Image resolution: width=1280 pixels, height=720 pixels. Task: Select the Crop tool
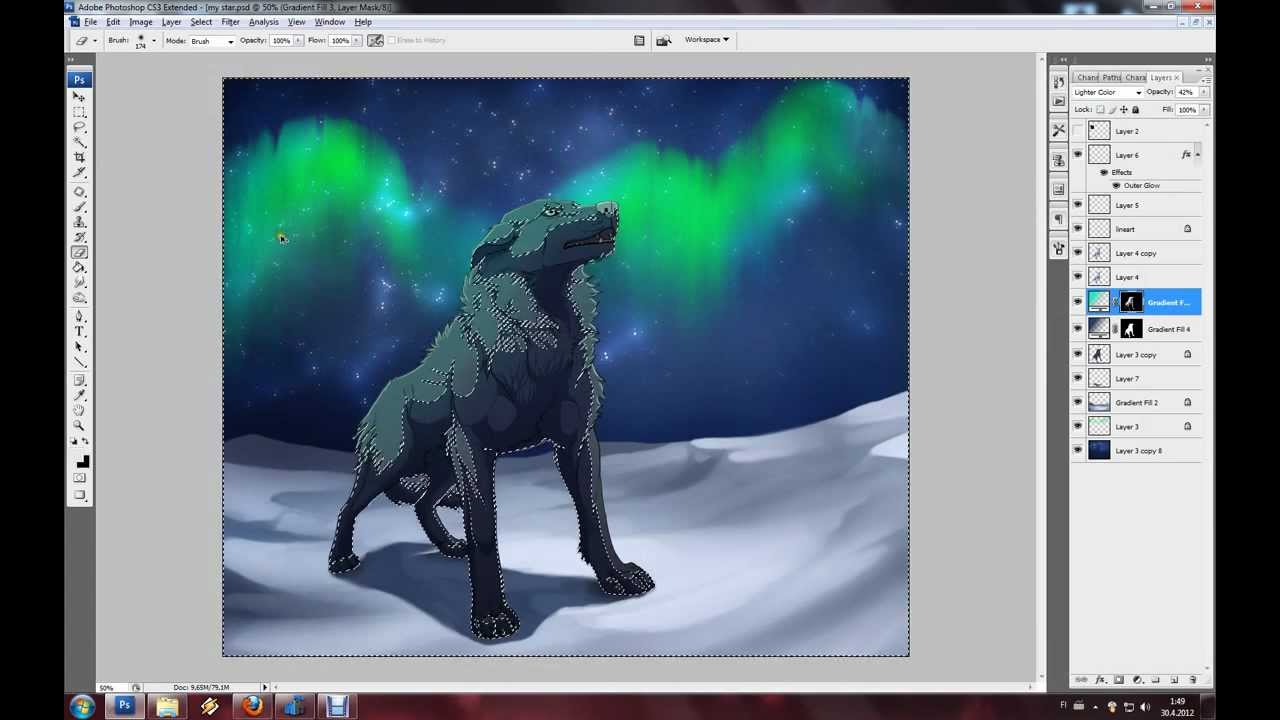tap(79, 156)
